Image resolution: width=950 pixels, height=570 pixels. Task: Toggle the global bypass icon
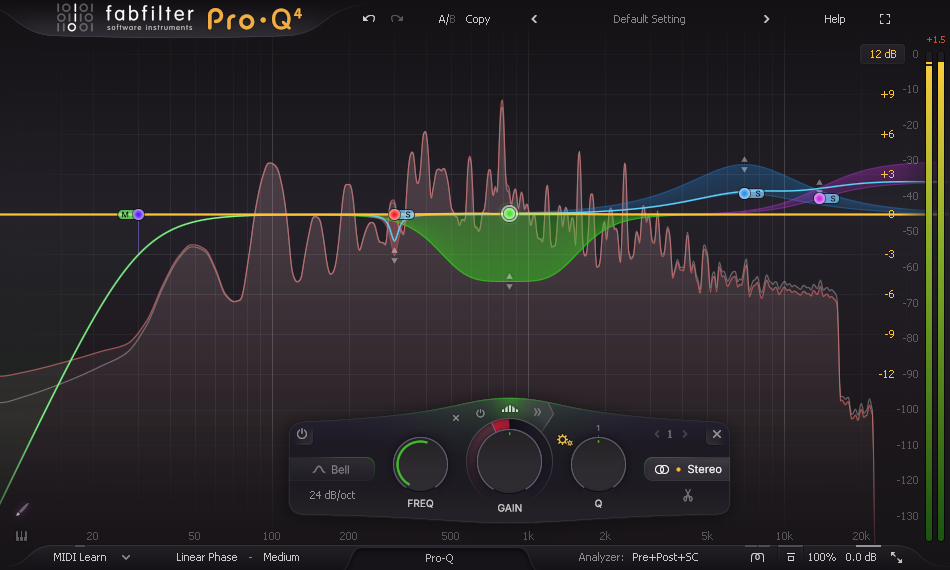coord(791,557)
